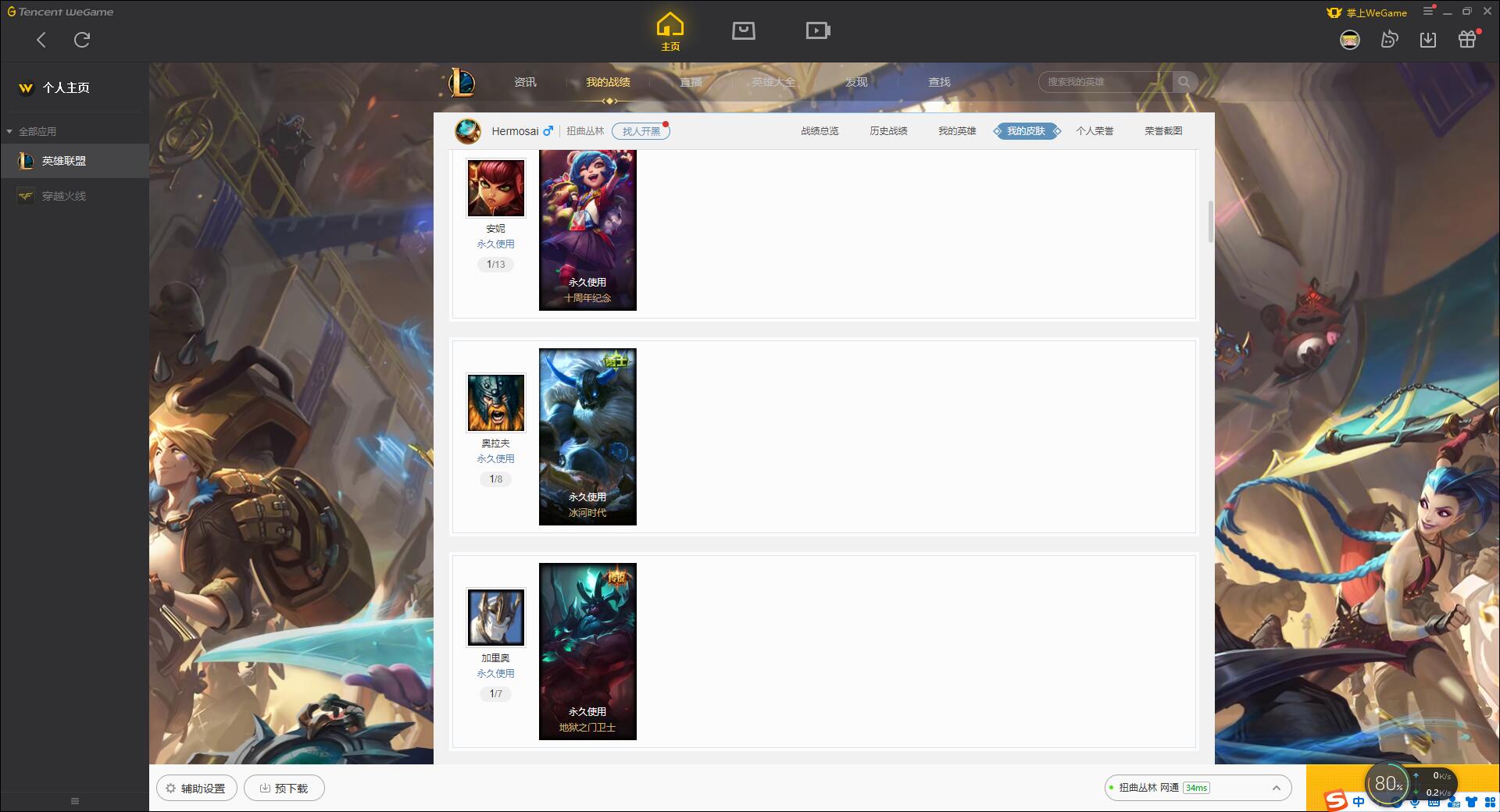This screenshot has width=1500, height=812.
Task: Open the 十周年纪念 Annie skin card
Action: click(x=587, y=230)
